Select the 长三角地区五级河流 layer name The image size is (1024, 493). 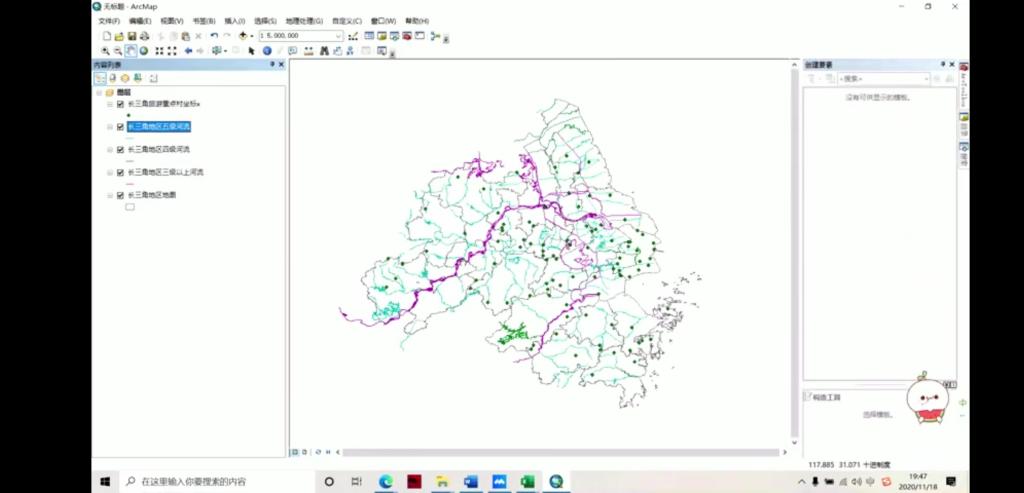(x=159, y=127)
